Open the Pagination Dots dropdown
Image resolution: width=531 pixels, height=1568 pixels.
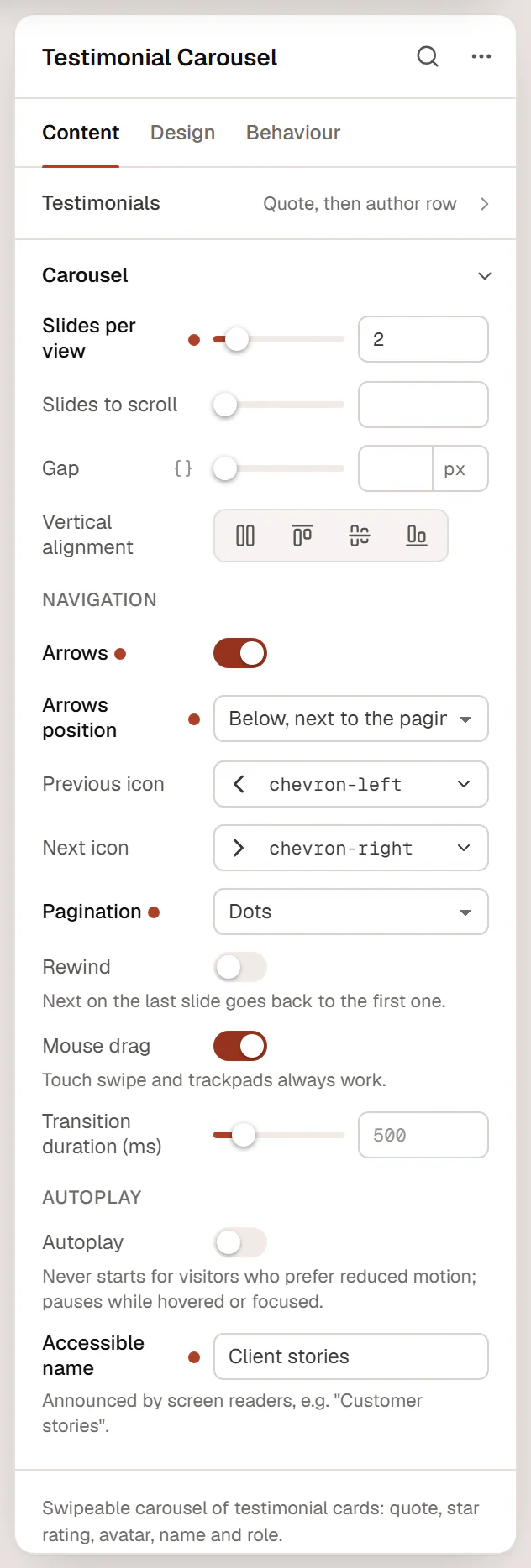[351, 912]
